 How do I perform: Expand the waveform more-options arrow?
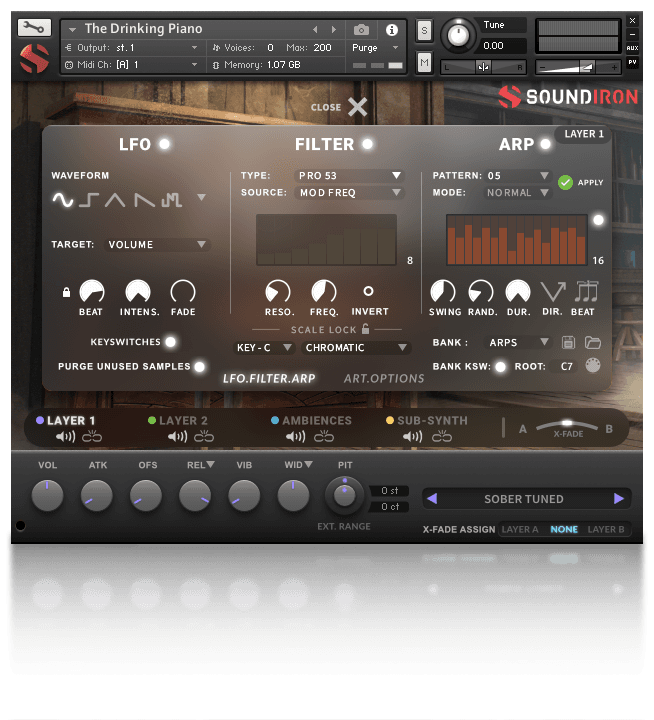click(x=201, y=197)
